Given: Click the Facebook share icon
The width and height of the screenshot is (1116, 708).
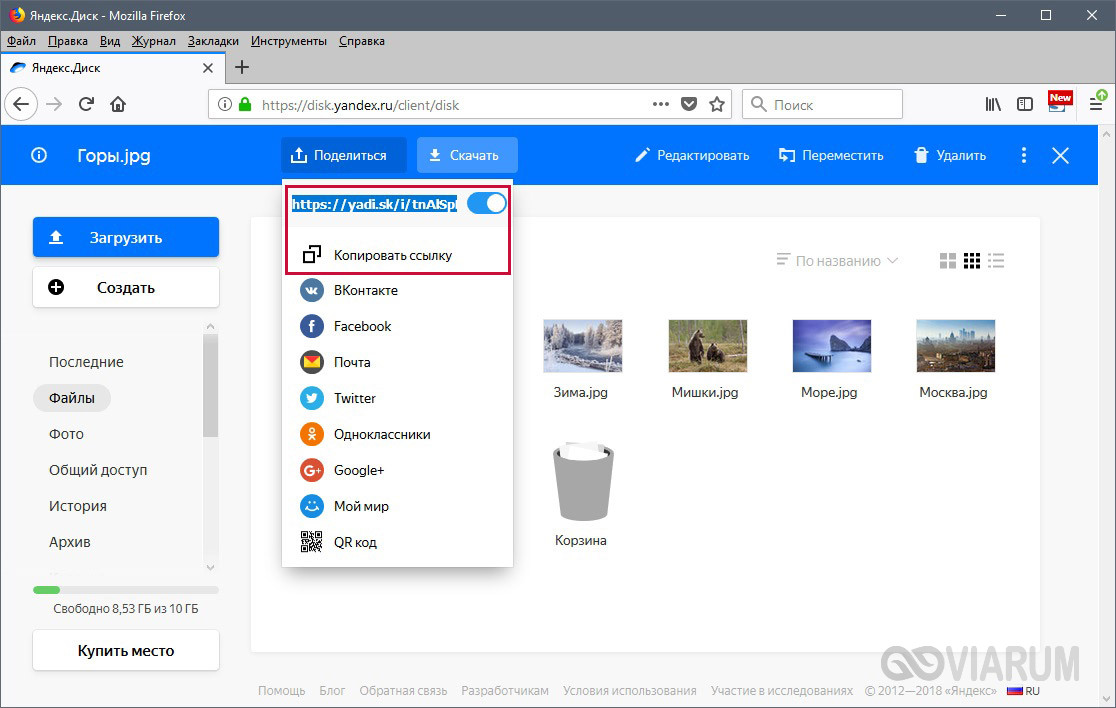Looking at the screenshot, I should (x=312, y=326).
